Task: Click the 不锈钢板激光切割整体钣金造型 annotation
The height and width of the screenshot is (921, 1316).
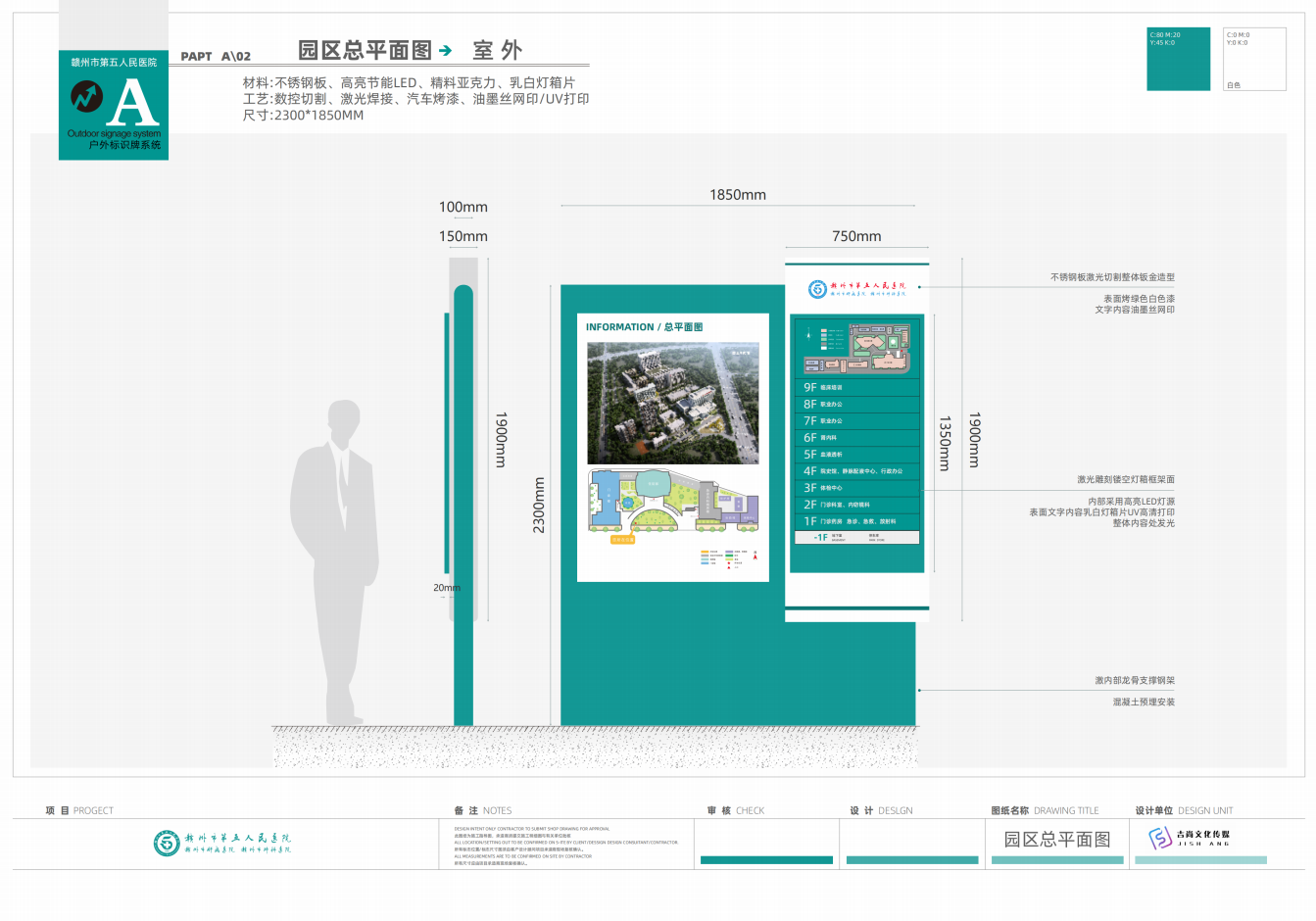Action: coord(1112,277)
